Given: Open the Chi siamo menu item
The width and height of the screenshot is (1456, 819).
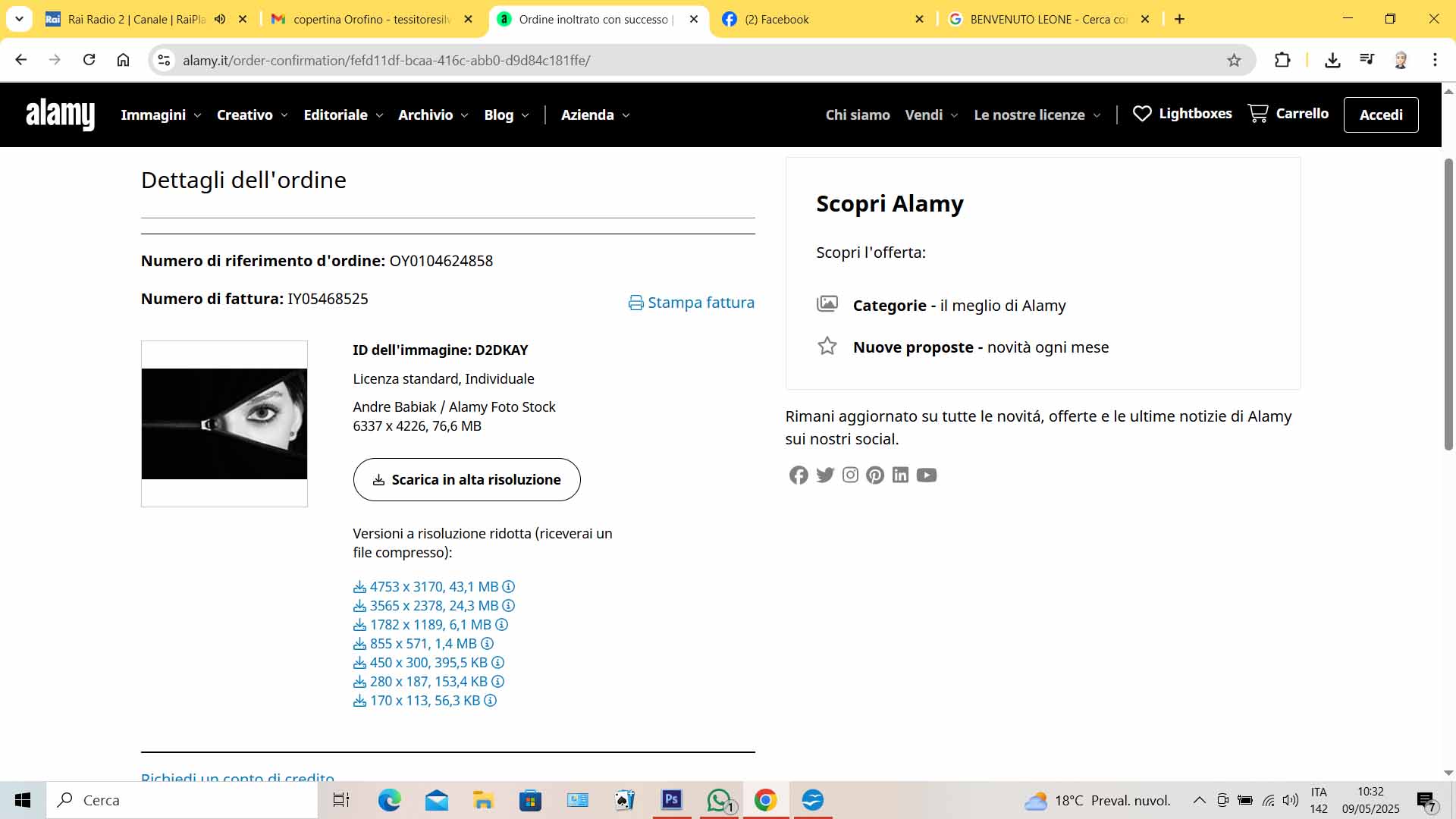Looking at the screenshot, I should pos(858,115).
